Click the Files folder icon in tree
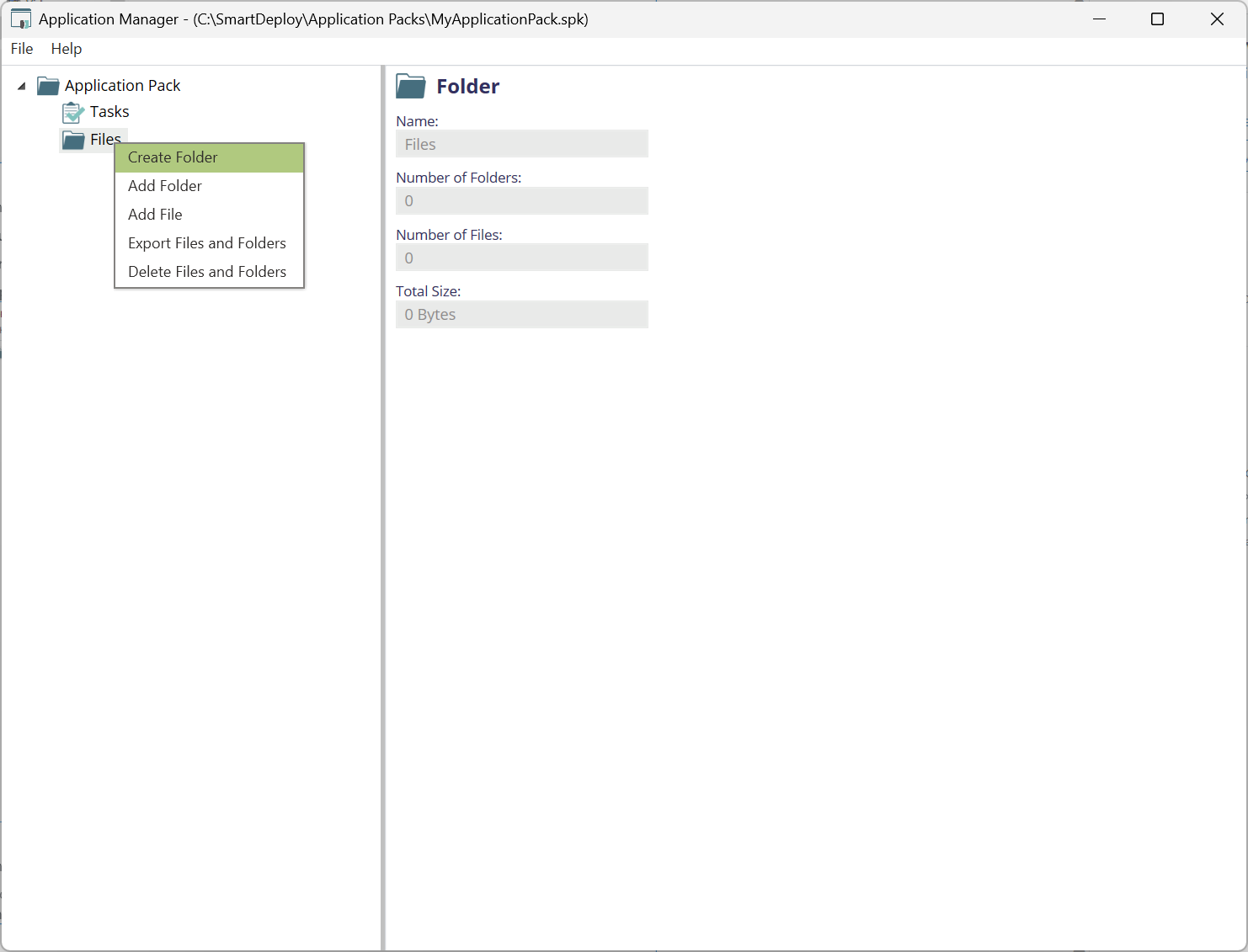This screenshot has height=952, width=1248. tap(74, 140)
